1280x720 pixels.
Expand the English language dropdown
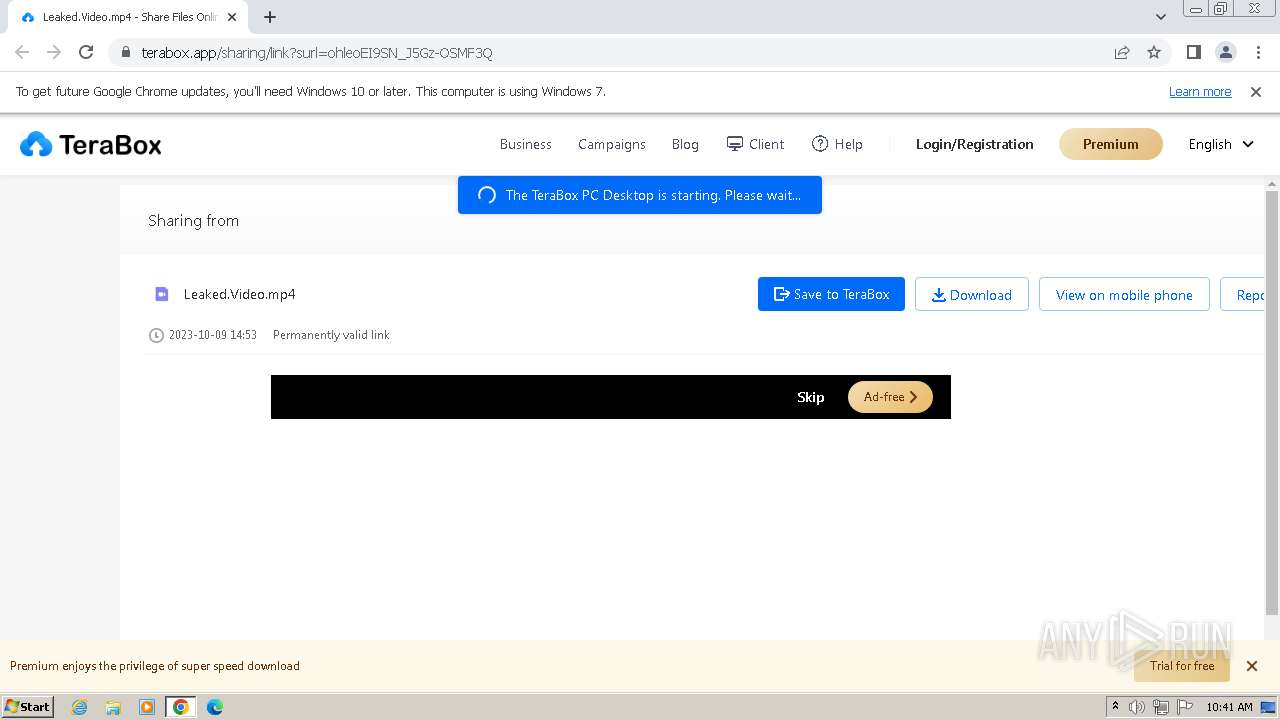pos(1221,145)
